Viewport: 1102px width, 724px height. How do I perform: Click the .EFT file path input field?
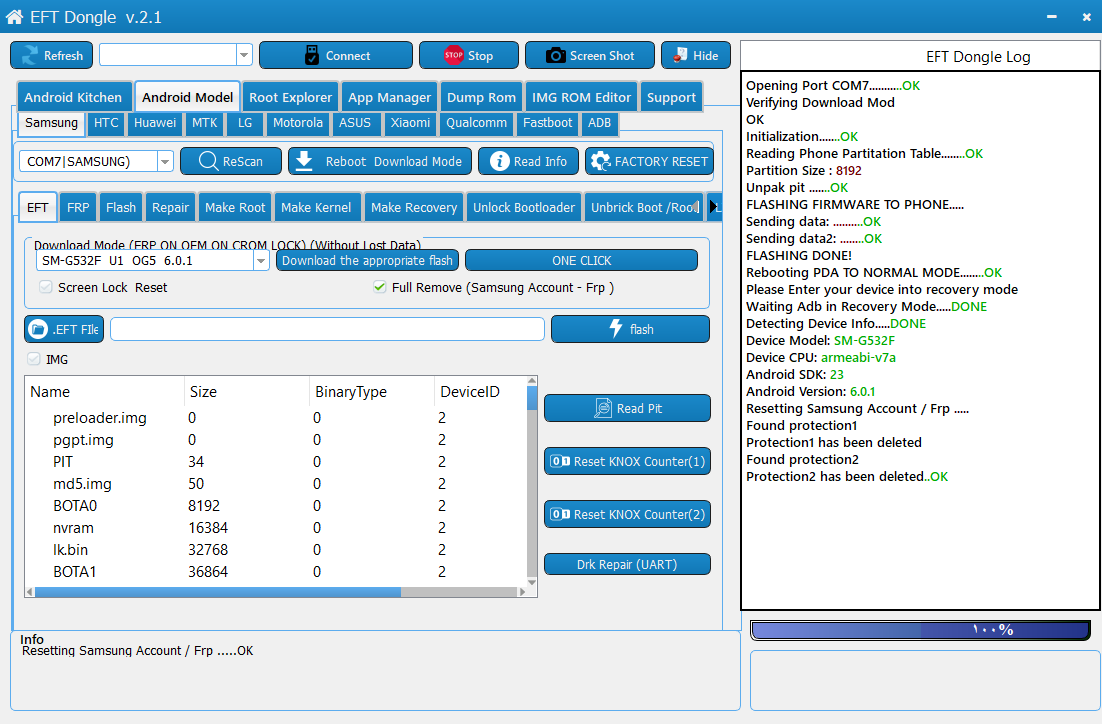pos(328,329)
